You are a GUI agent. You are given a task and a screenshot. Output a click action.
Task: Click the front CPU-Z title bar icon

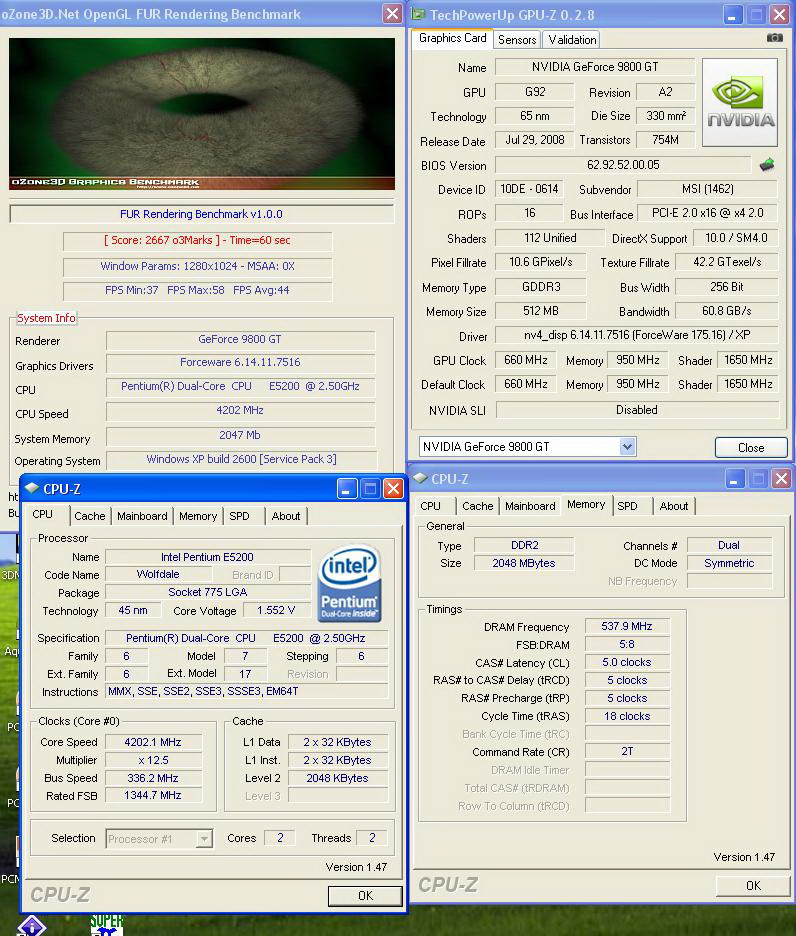coord(32,488)
